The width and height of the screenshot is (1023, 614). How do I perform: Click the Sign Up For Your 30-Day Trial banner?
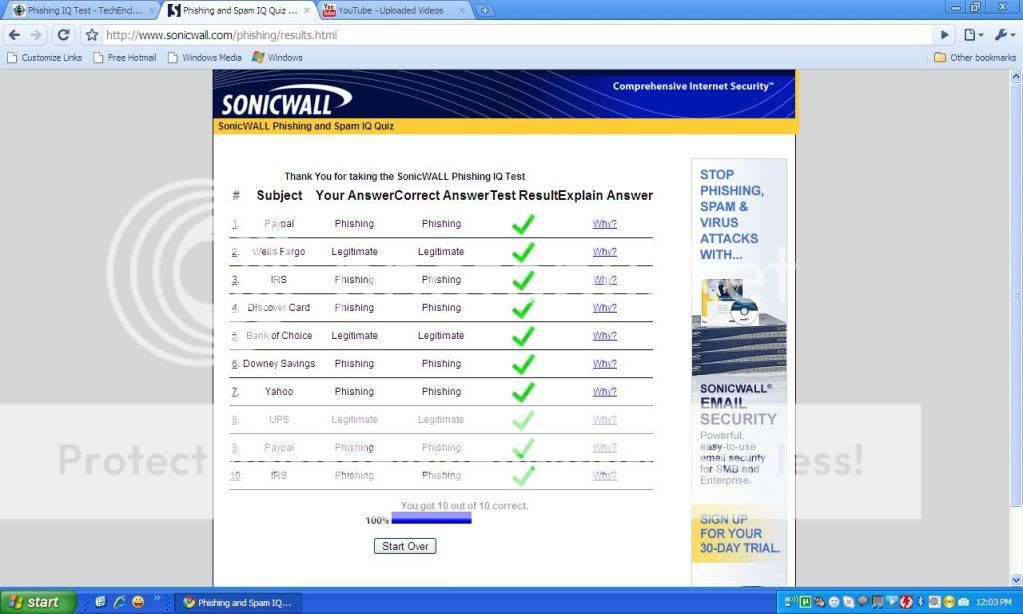(739, 534)
